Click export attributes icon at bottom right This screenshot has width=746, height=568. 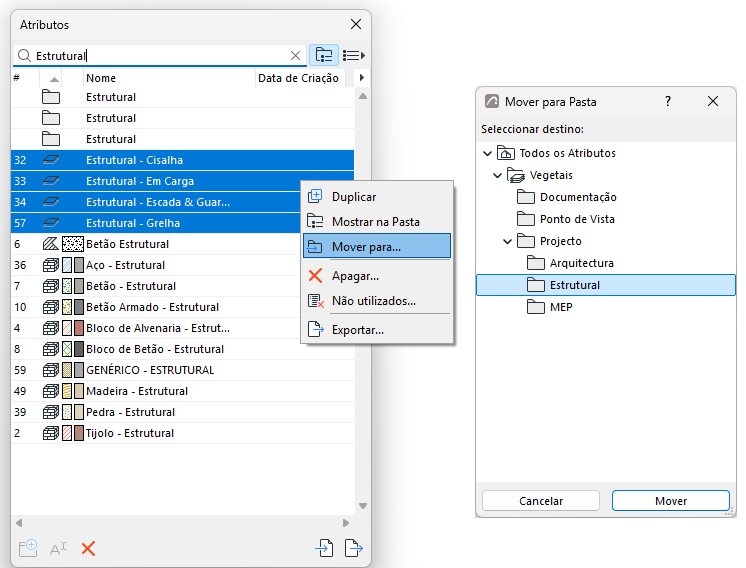click(x=353, y=548)
